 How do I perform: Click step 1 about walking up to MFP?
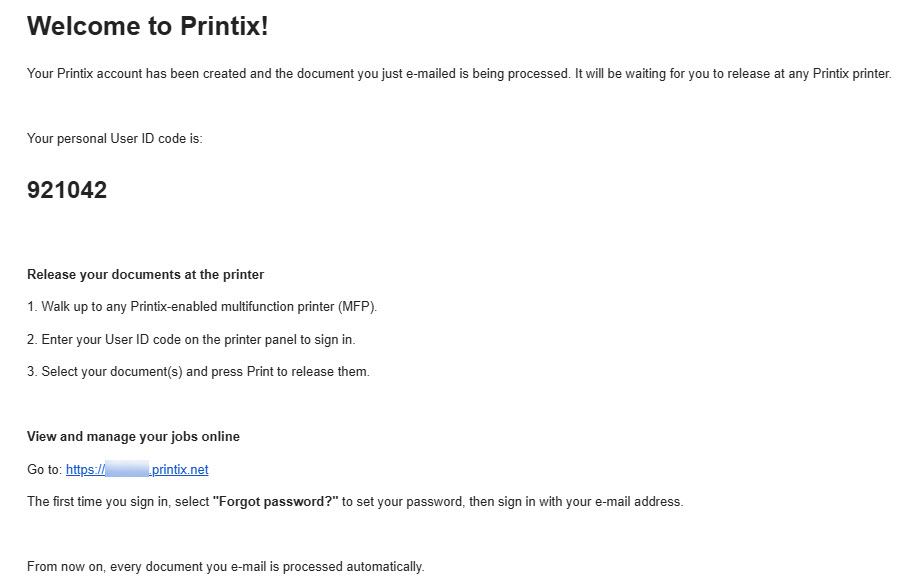pos(202,307)
